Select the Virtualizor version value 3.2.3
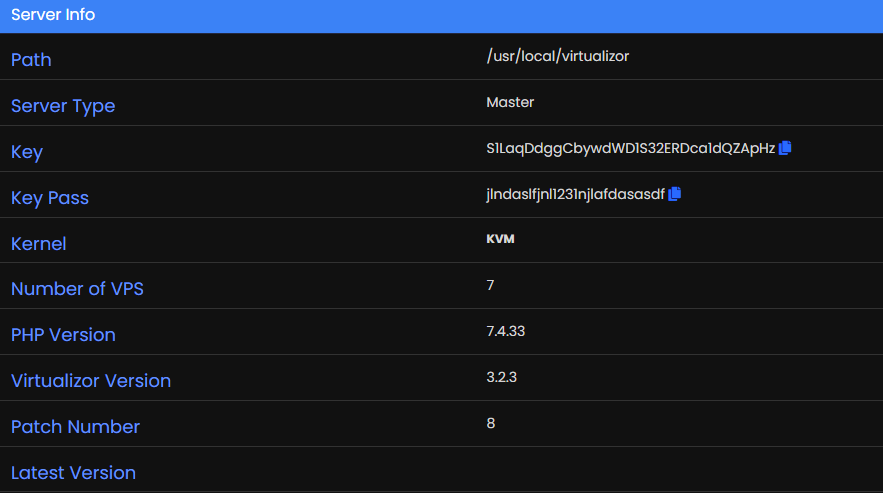Image resolution: width=883 pixels, height=493 pixels. 501,377
